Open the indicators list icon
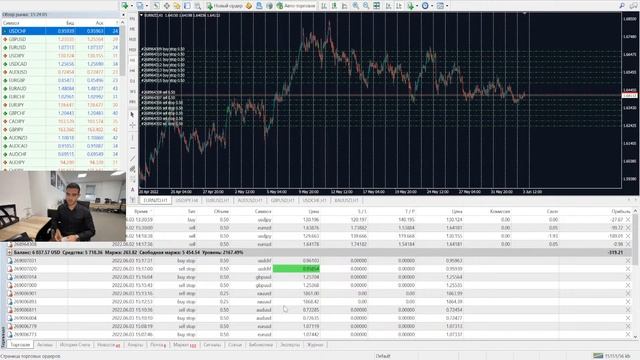Viewport: 640px width, 360px height. (x=411, y=6)
